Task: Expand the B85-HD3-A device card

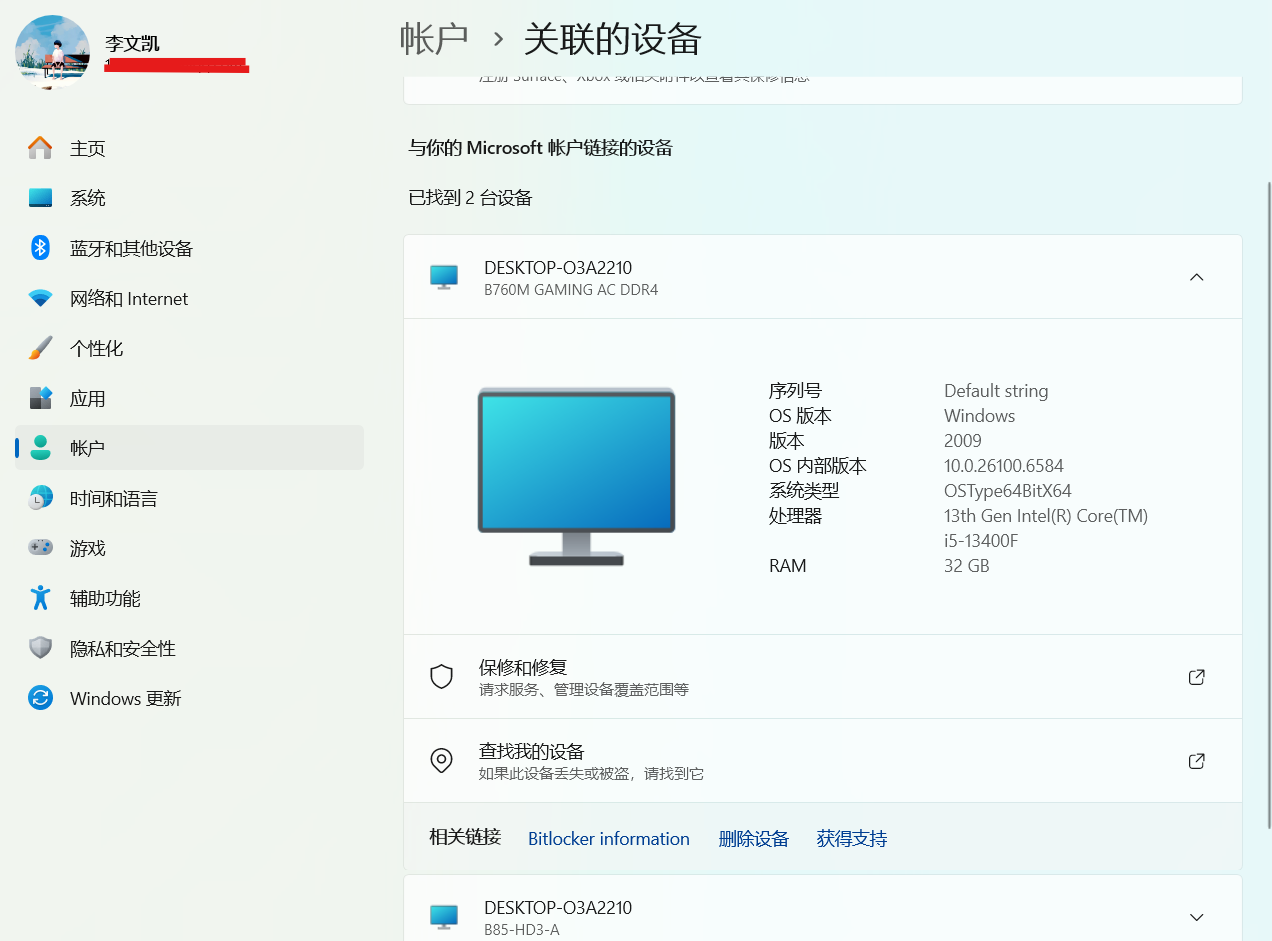Action: point(1196,917)
